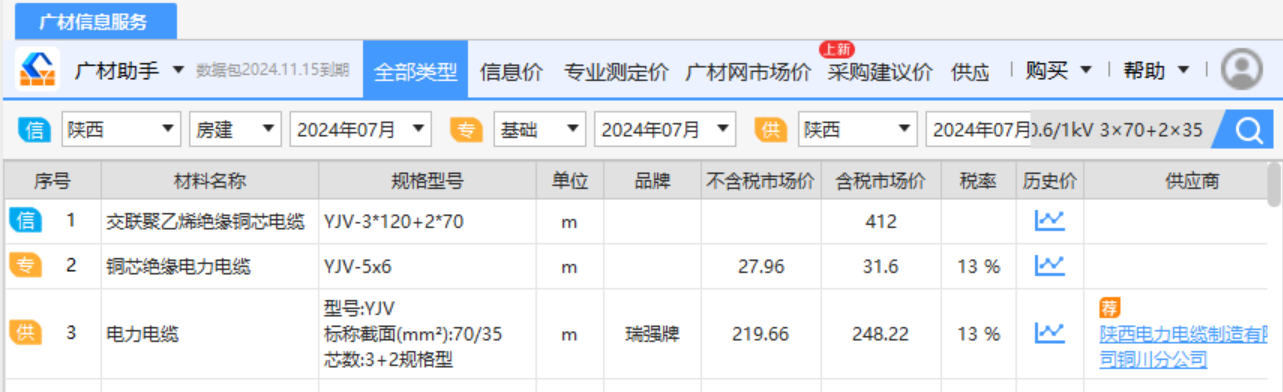1283x392 pixels.
Task: Open the 信息价 2024年07月 date dropdown
Action: click(x=361, y=129)
